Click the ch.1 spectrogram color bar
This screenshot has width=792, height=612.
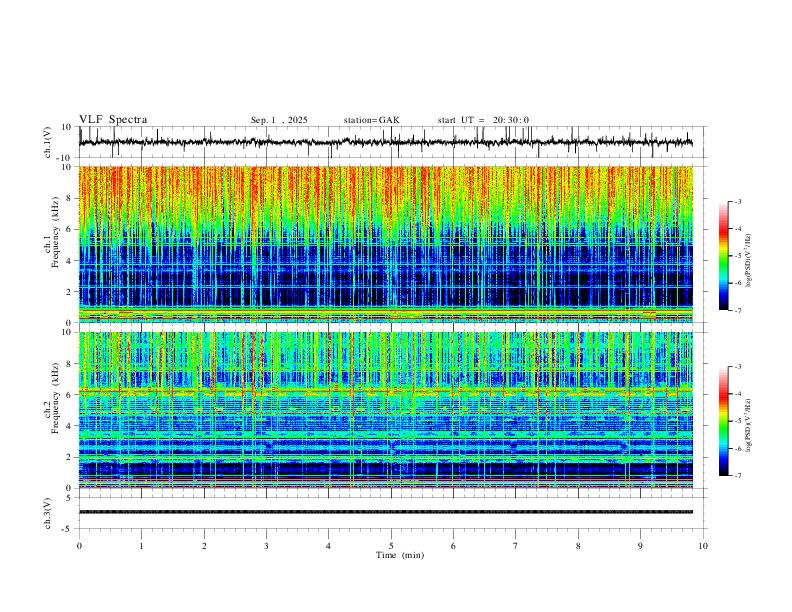pyautogui.click(x=723, y=256)
